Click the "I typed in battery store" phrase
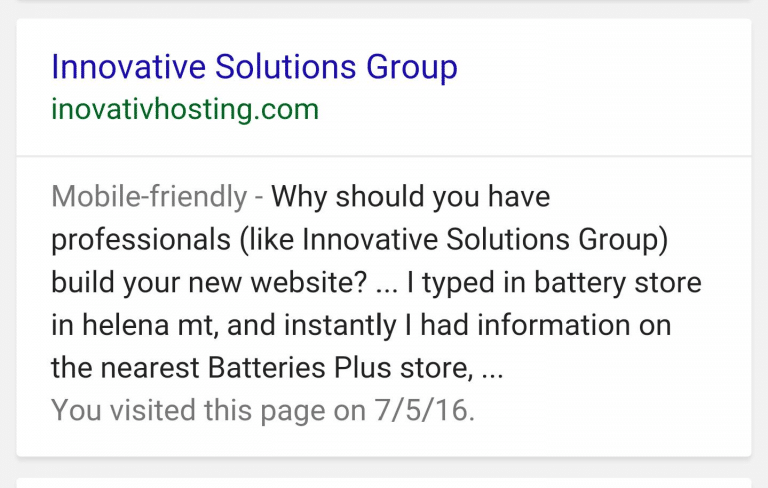 (554, 283)
